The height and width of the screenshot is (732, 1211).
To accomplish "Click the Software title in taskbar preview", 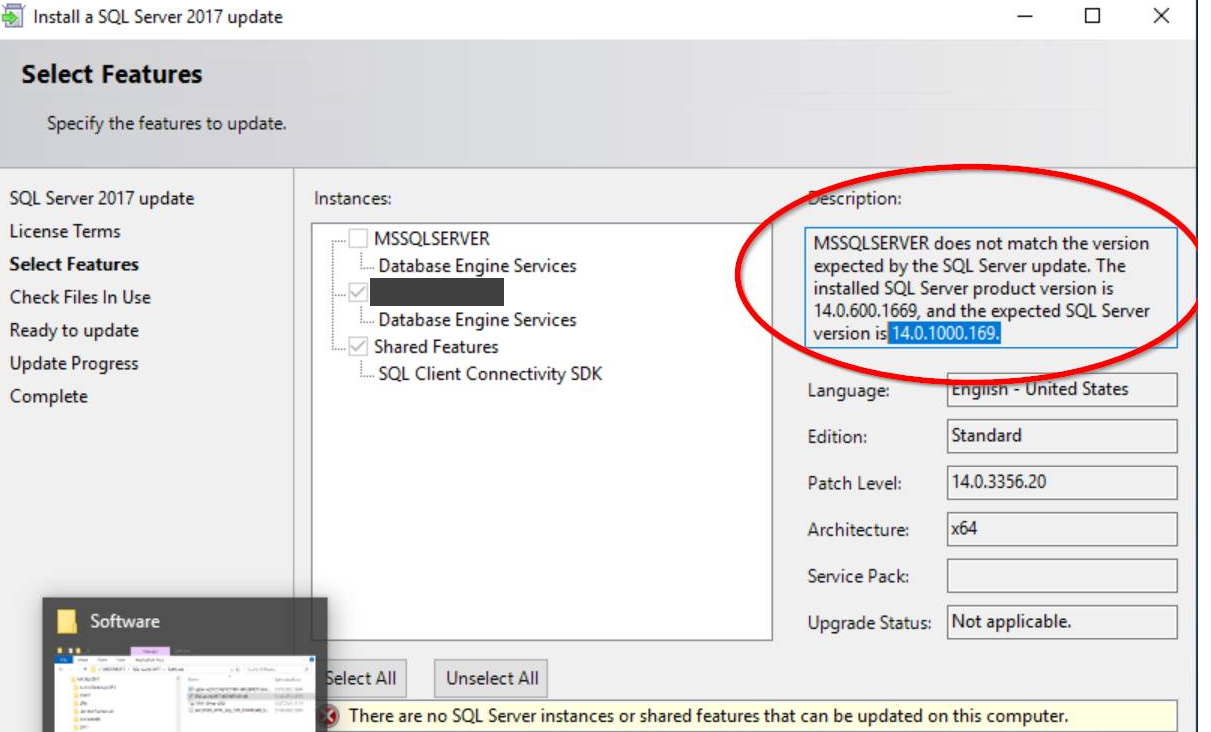I will [125, 621].
